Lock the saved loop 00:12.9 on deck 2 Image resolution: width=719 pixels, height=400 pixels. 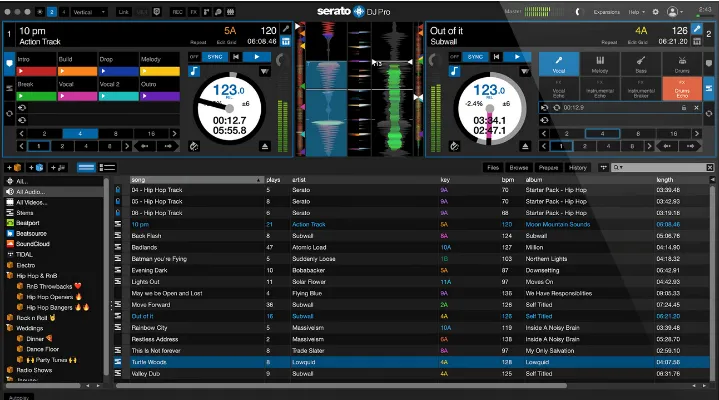point(684,108)
